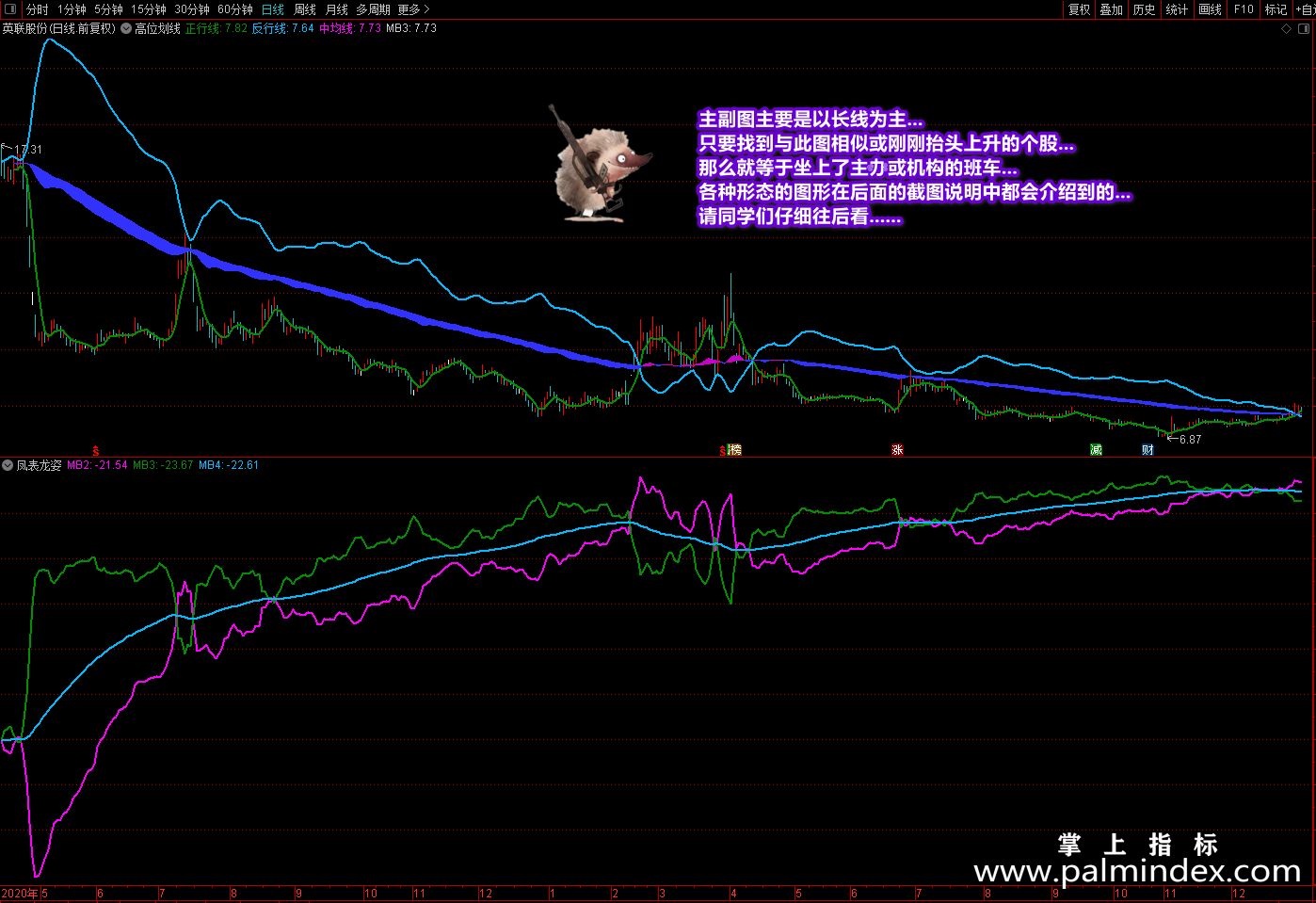The height and width of the screenshot is (903, 1316).
Task: Click the 17.31 high price label
Action: tap(28, 150)
